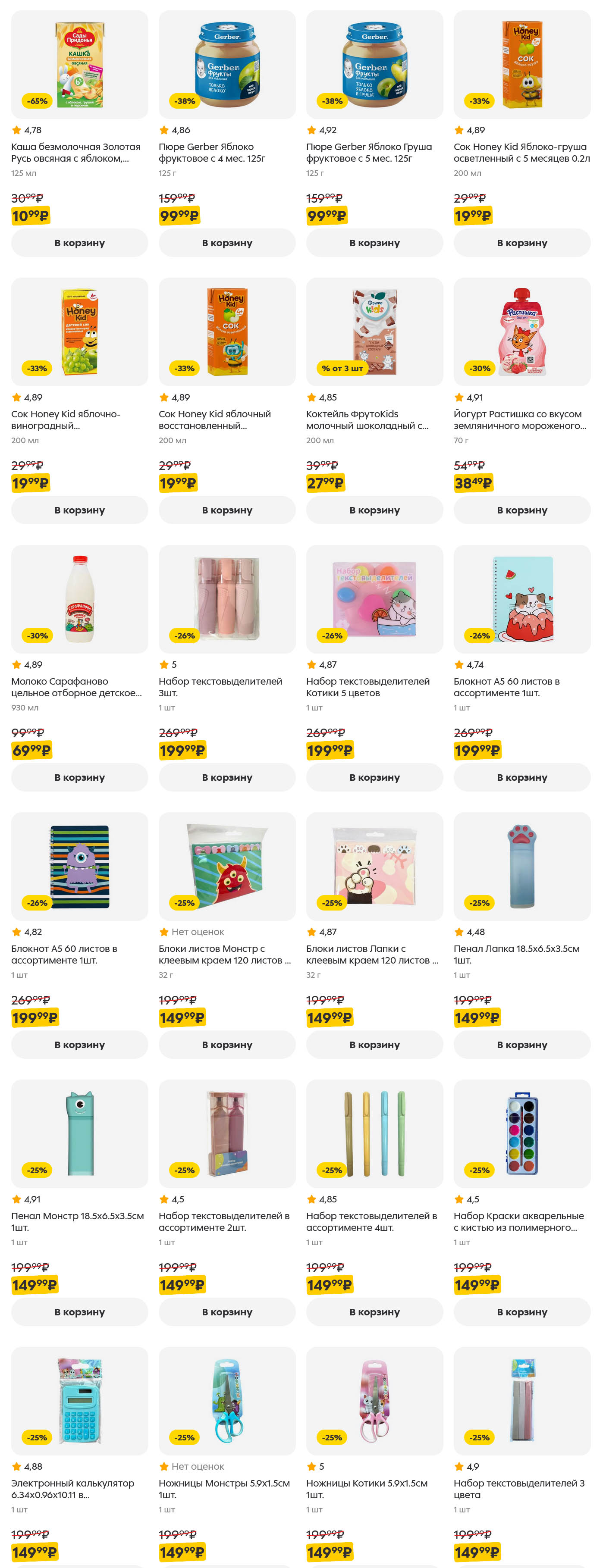View the cat notebook Блокнот А5 image
Image resolution: width=603 pixels, height=1568 pixels.
pos(521,599)
